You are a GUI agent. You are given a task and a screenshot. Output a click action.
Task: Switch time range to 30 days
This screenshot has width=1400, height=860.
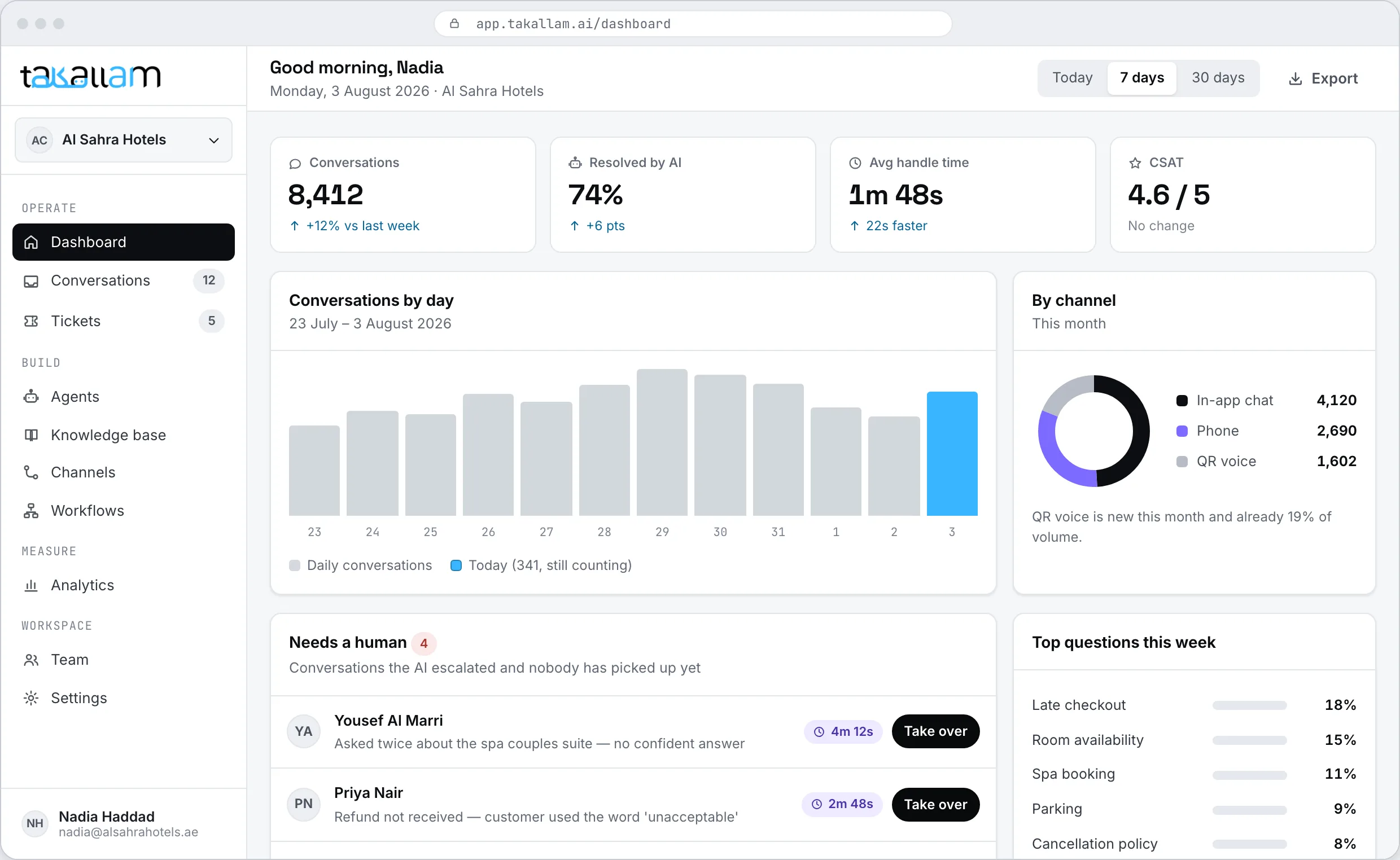(1218, 78)
